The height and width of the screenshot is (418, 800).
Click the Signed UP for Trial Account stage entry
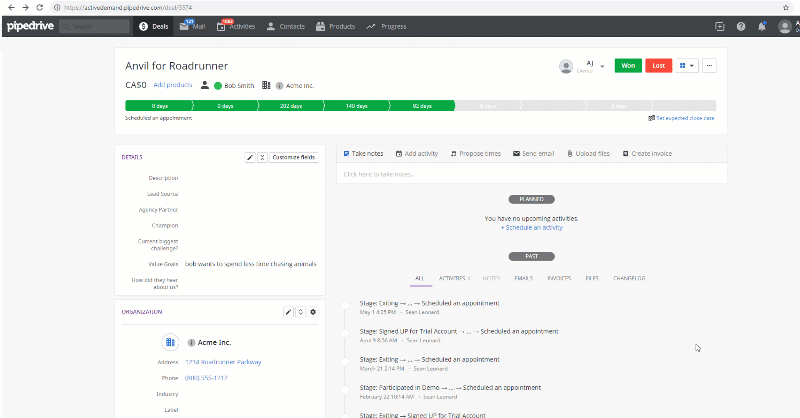tap(459, 331)
